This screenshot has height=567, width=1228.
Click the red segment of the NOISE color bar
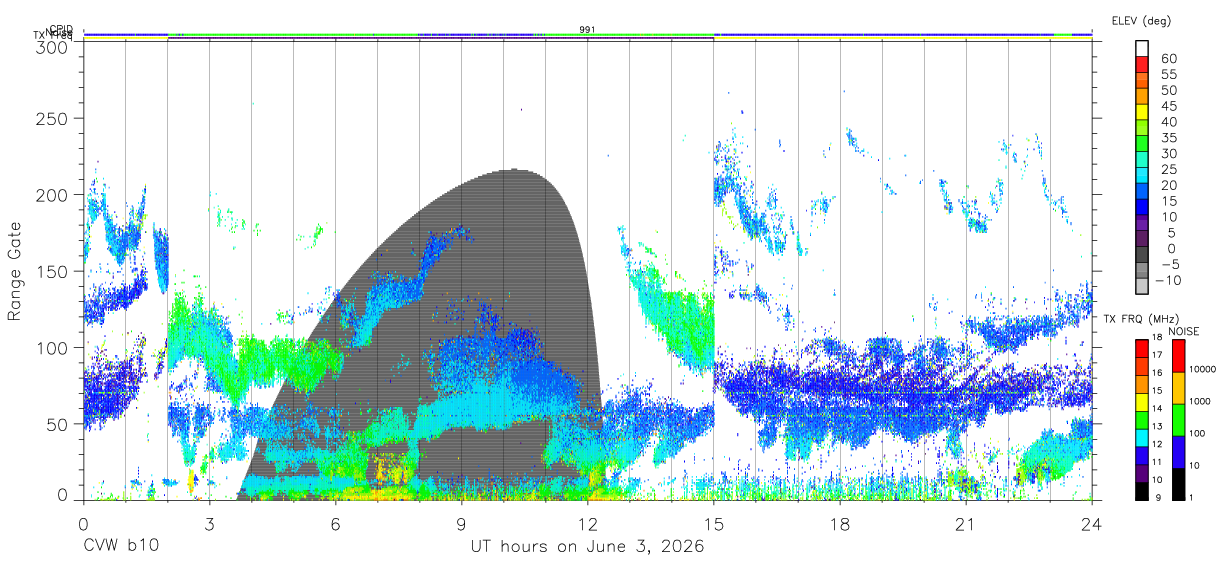[x=1178, y=356]
